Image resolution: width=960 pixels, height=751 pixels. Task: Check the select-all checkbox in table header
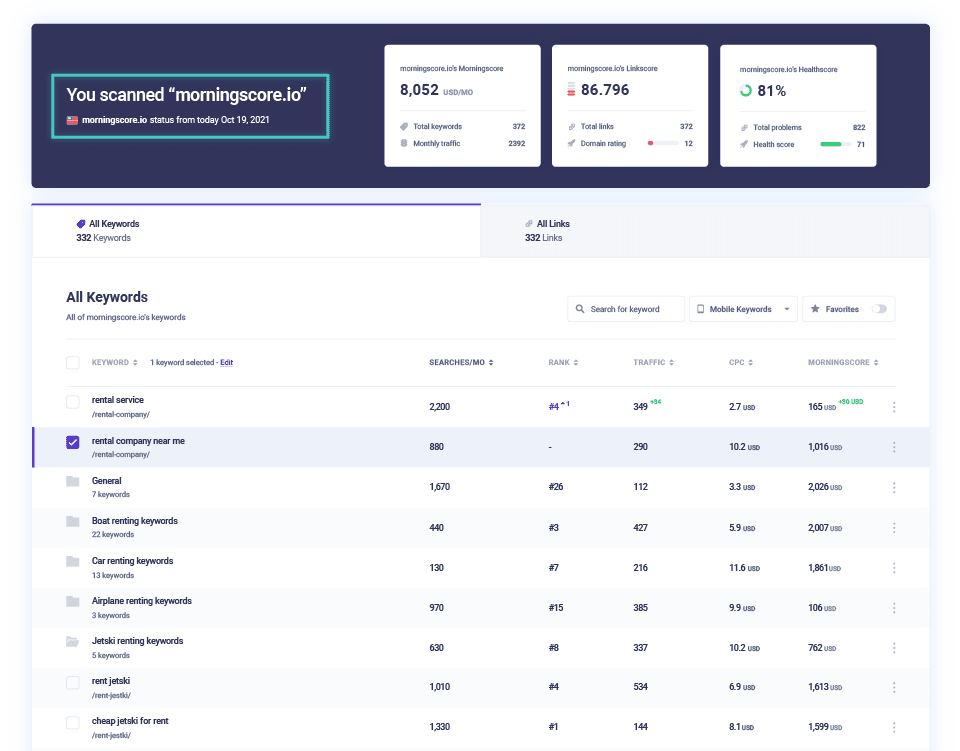[x=73, y=362]
